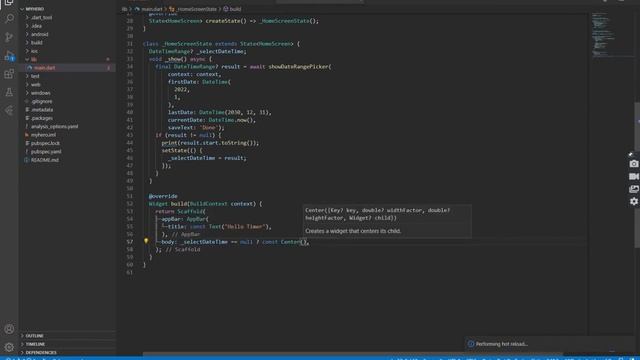Viewport: 640px width, 360px height.
Task: Click line number 57 in the gutter
Action: [x=130, y=242]
